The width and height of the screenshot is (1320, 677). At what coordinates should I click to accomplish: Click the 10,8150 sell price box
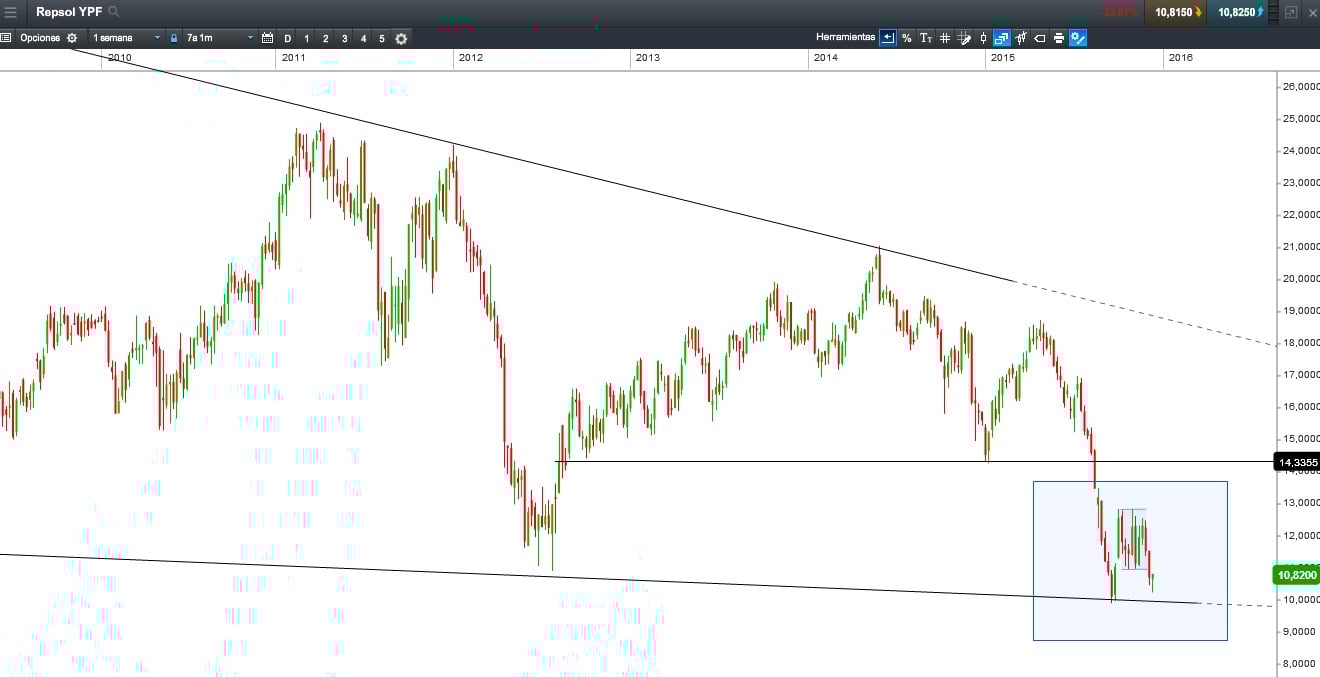pyautogui.click(x=1176, y=12)
